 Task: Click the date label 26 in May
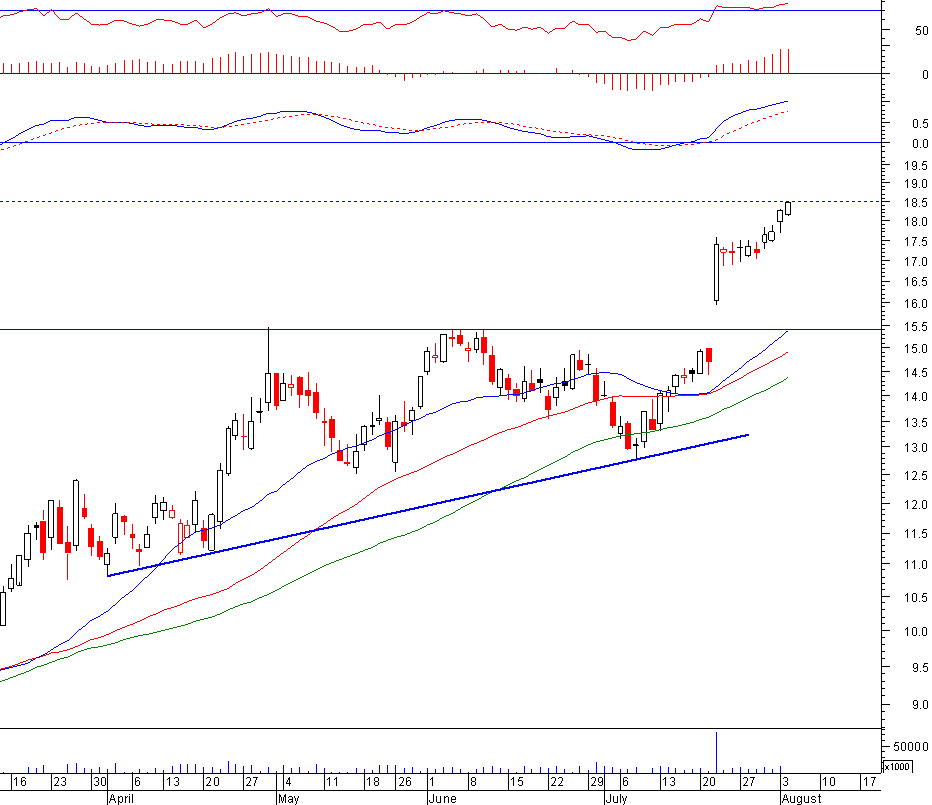pos(405,782)
